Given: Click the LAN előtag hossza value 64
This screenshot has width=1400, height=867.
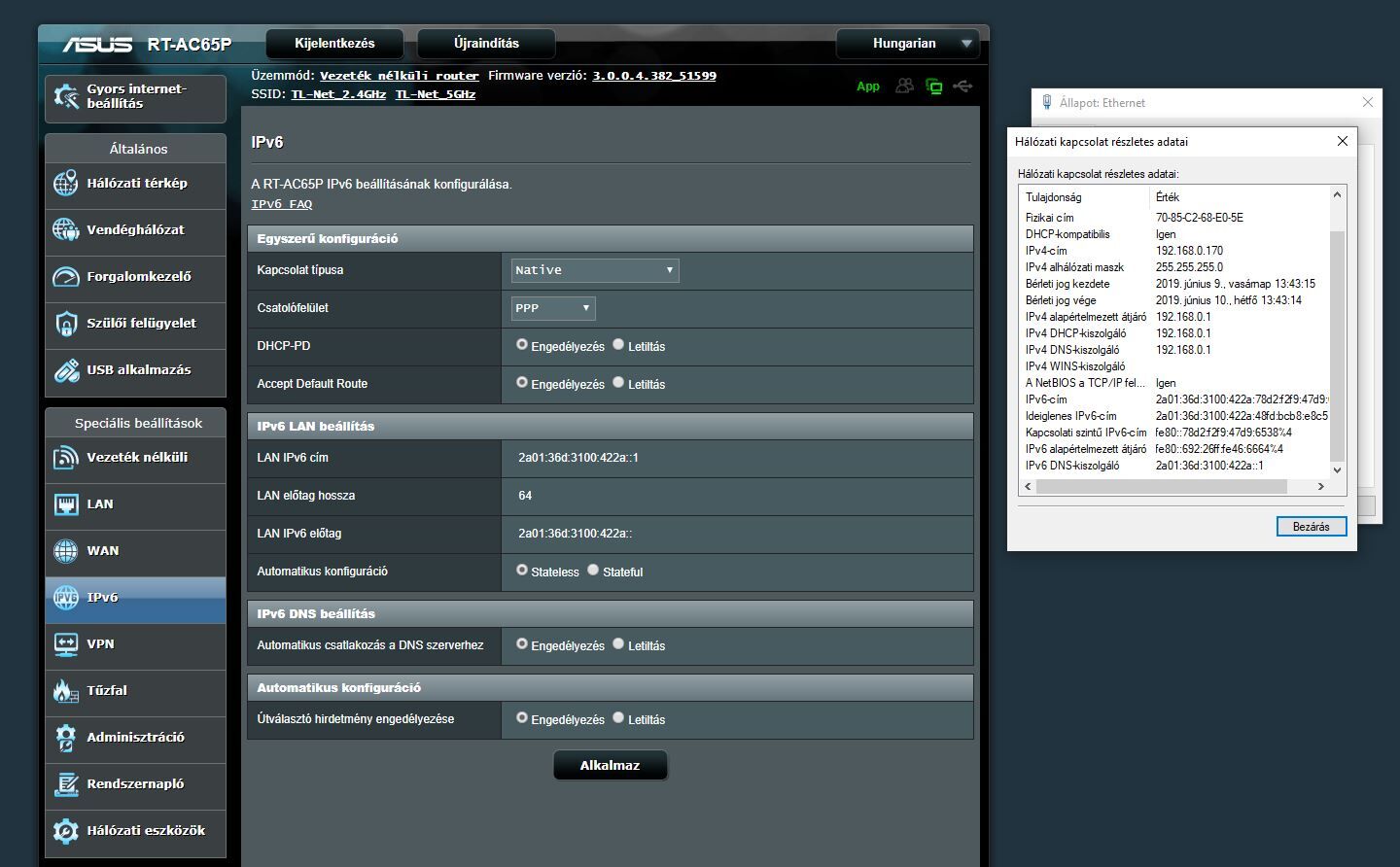Looking at the screenshot, I should (x=525, y=496).
